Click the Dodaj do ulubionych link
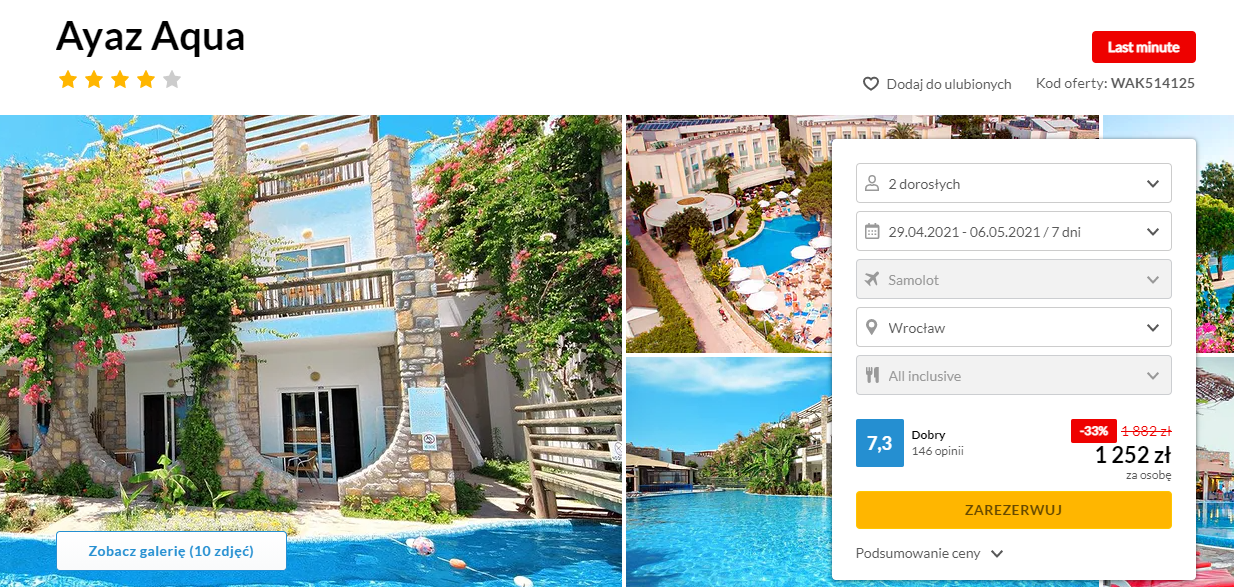Viewport: 1234px width, 587px height. [948, 84]
